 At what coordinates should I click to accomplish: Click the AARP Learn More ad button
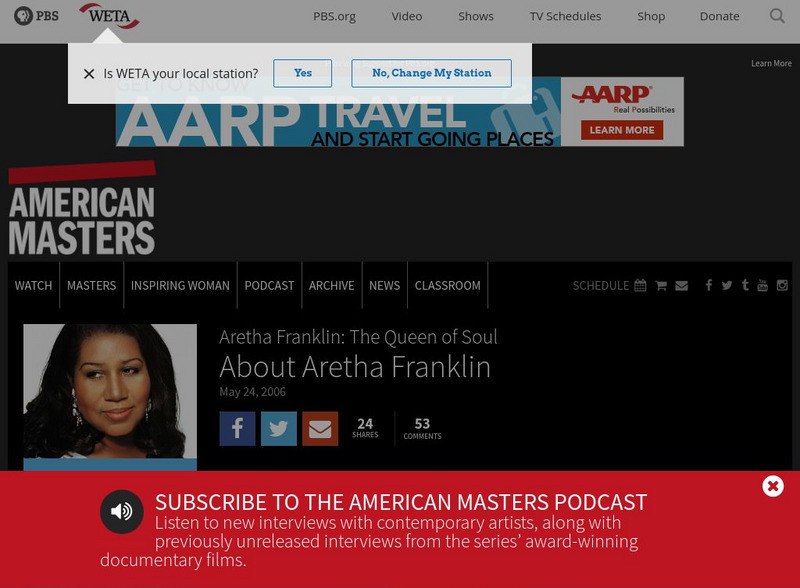coord(622,130)
